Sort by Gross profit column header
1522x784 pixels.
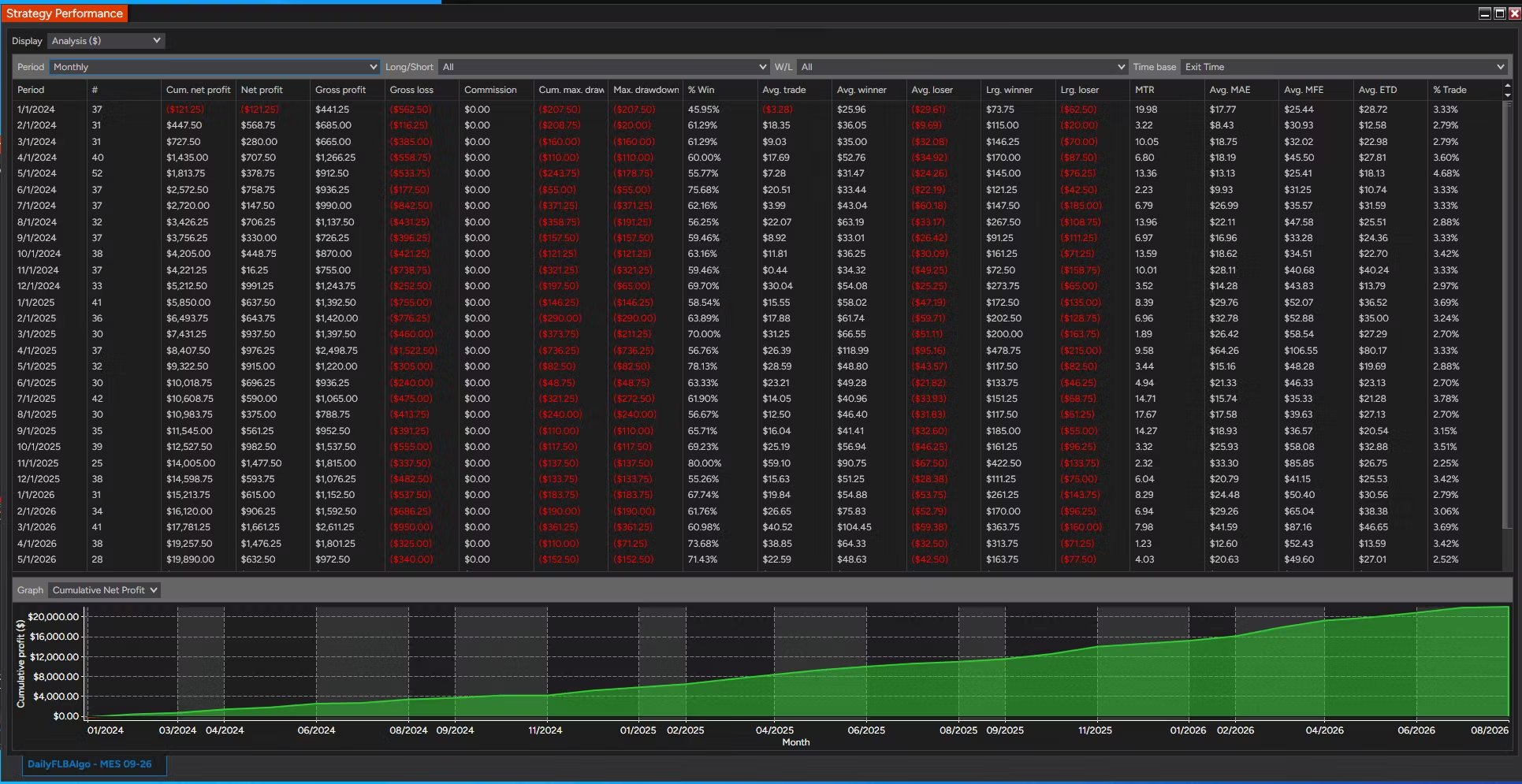pyautogui.click(x=347, y=90)
